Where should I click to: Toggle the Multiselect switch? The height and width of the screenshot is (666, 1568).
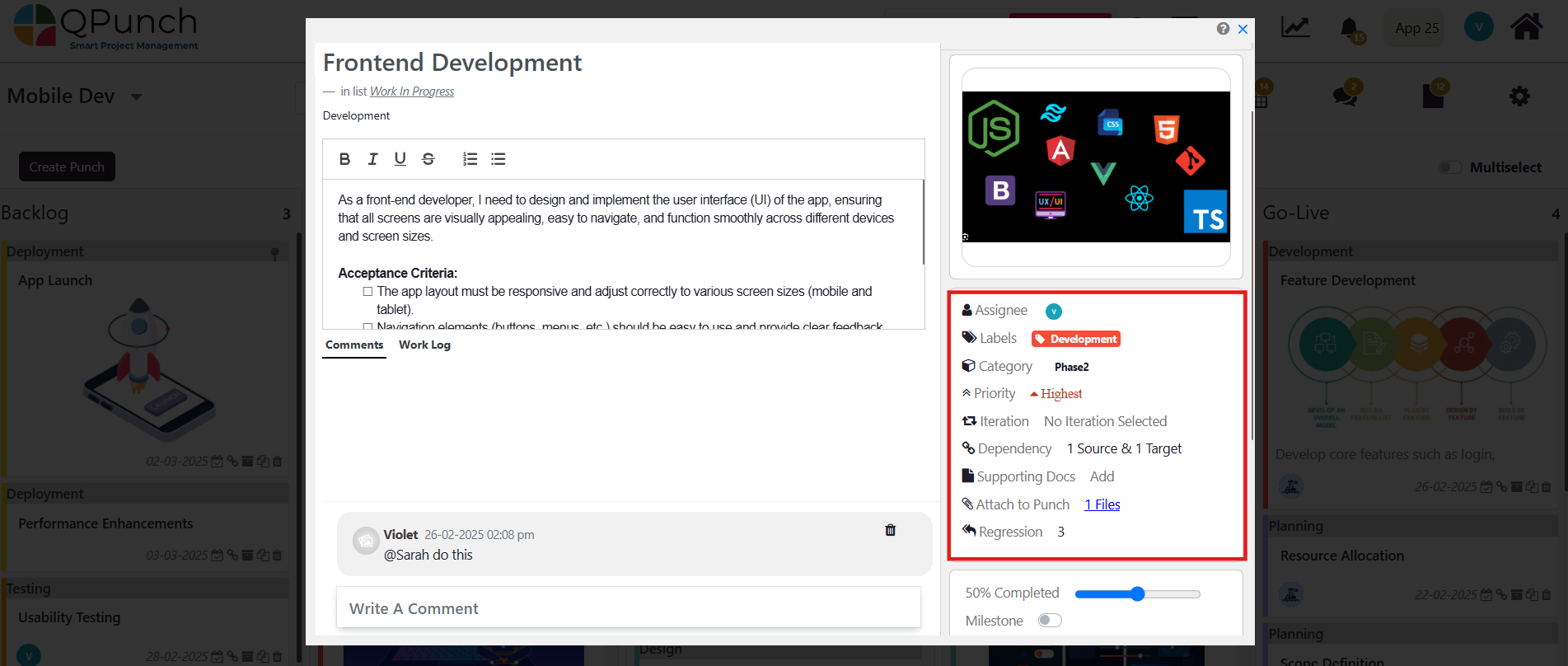pos(1450,167)
